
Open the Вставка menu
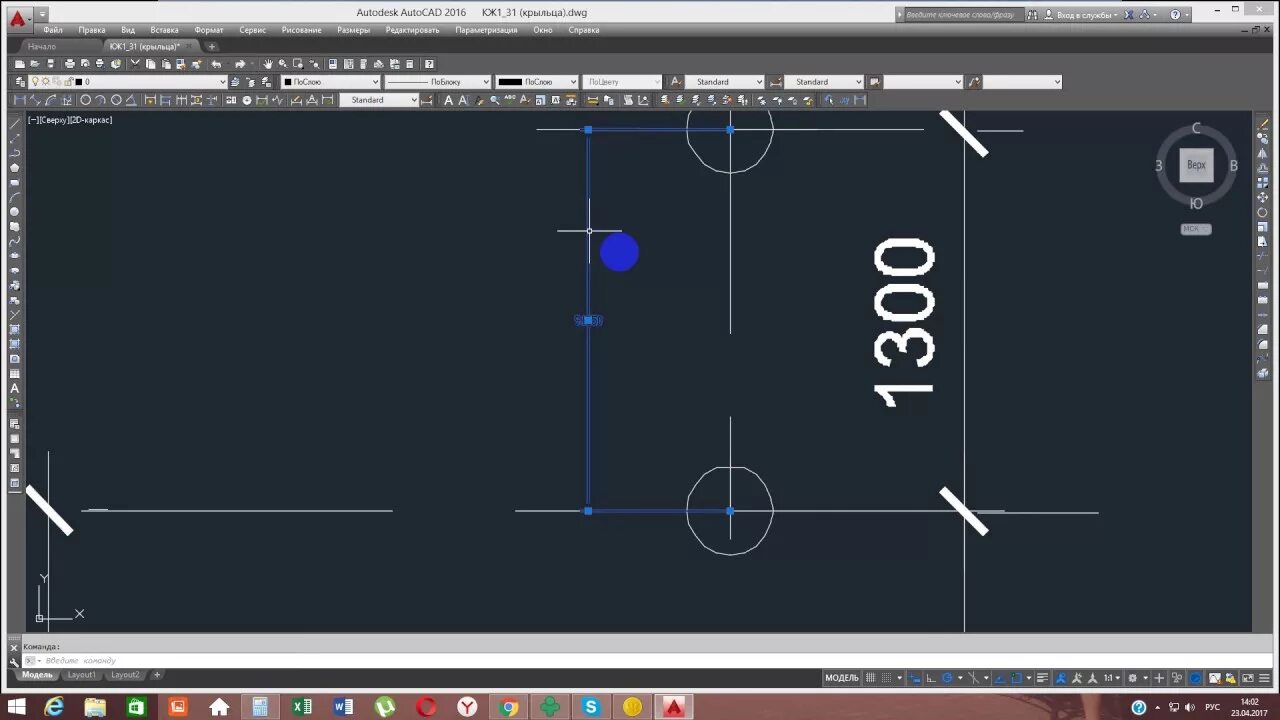[164, 30]
